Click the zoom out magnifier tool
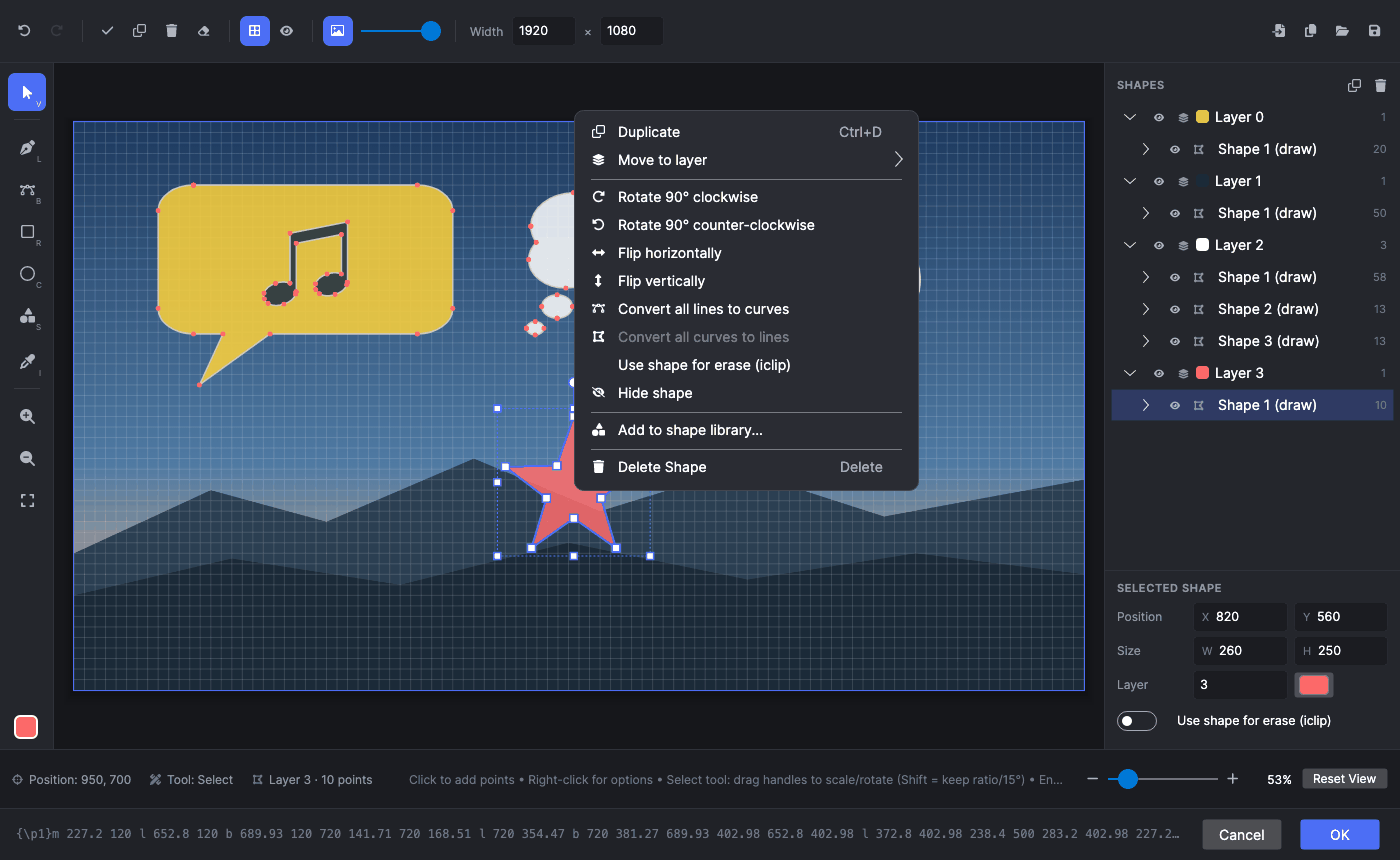The width and height of the screenshot is (1400, 860). coord(27,459)
